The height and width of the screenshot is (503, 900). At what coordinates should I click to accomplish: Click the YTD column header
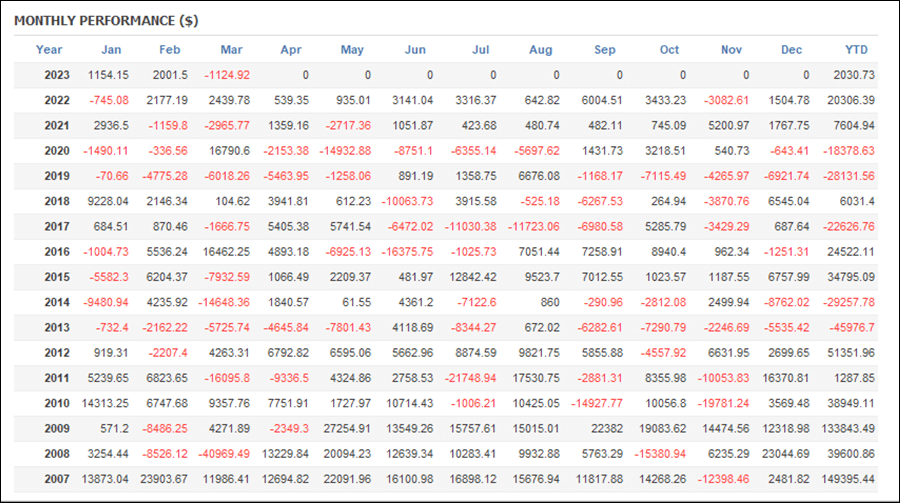856,50
